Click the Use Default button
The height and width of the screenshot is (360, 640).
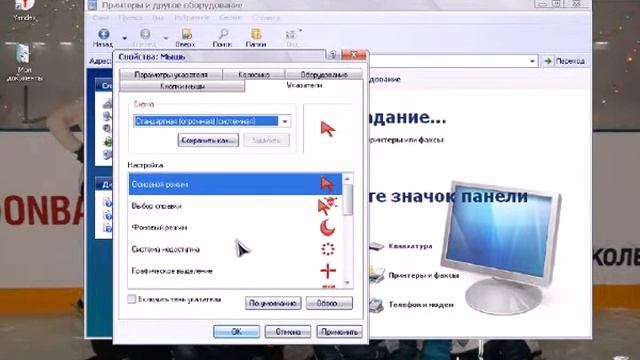[x=273, y=303]
